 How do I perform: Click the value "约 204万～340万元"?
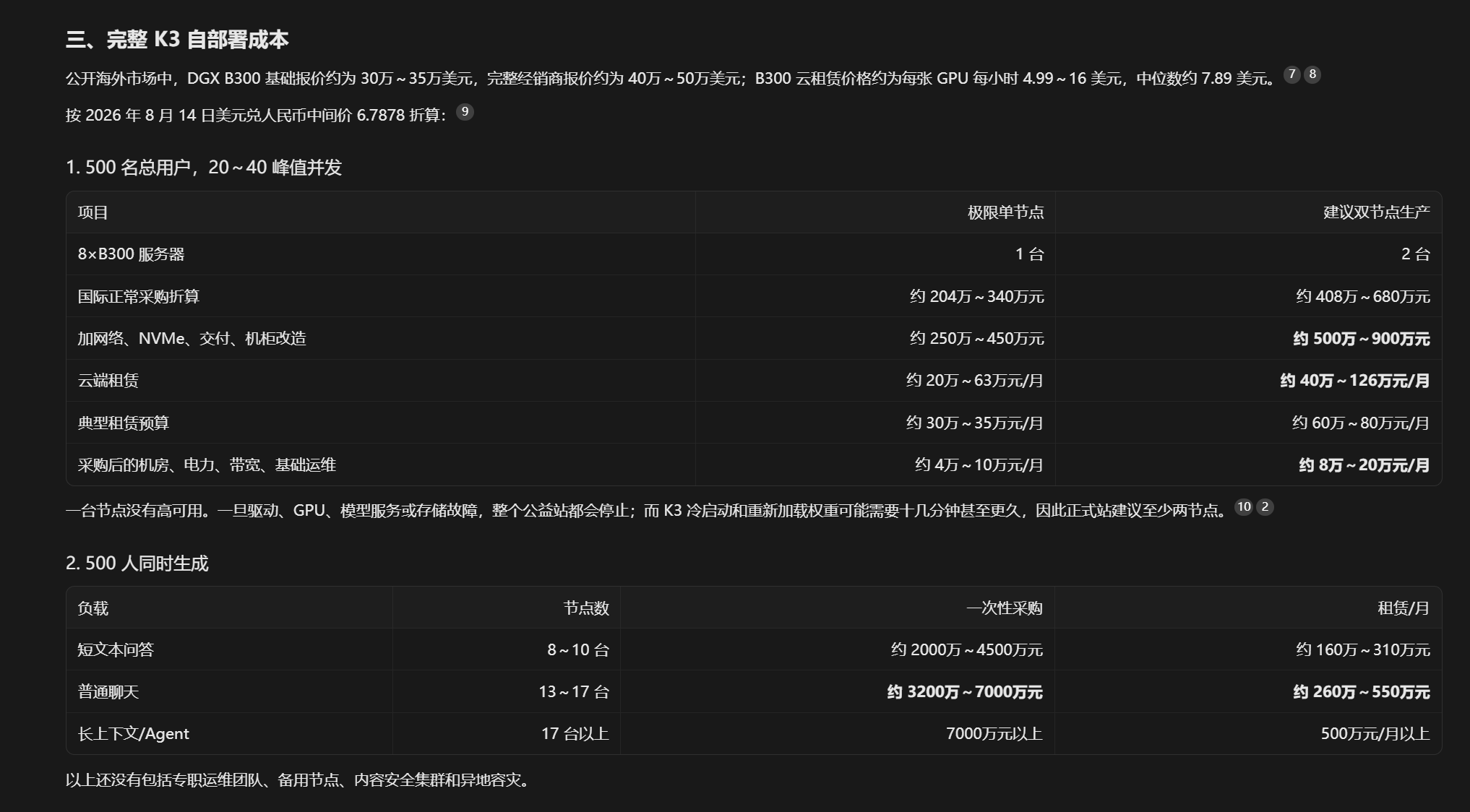click(977, 297)
